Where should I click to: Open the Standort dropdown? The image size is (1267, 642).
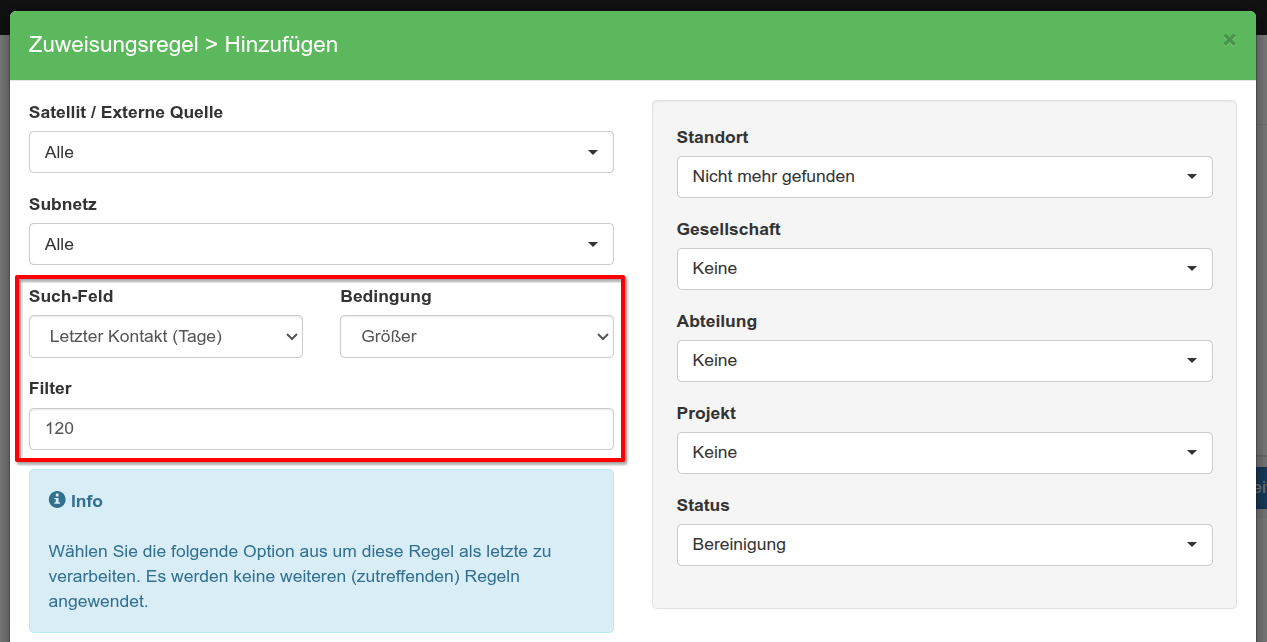pyautogui.click(x=945, y=176)
